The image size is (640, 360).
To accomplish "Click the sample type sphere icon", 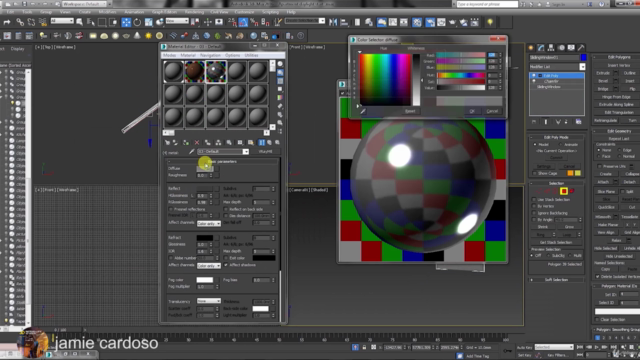I will pos(280,64).
